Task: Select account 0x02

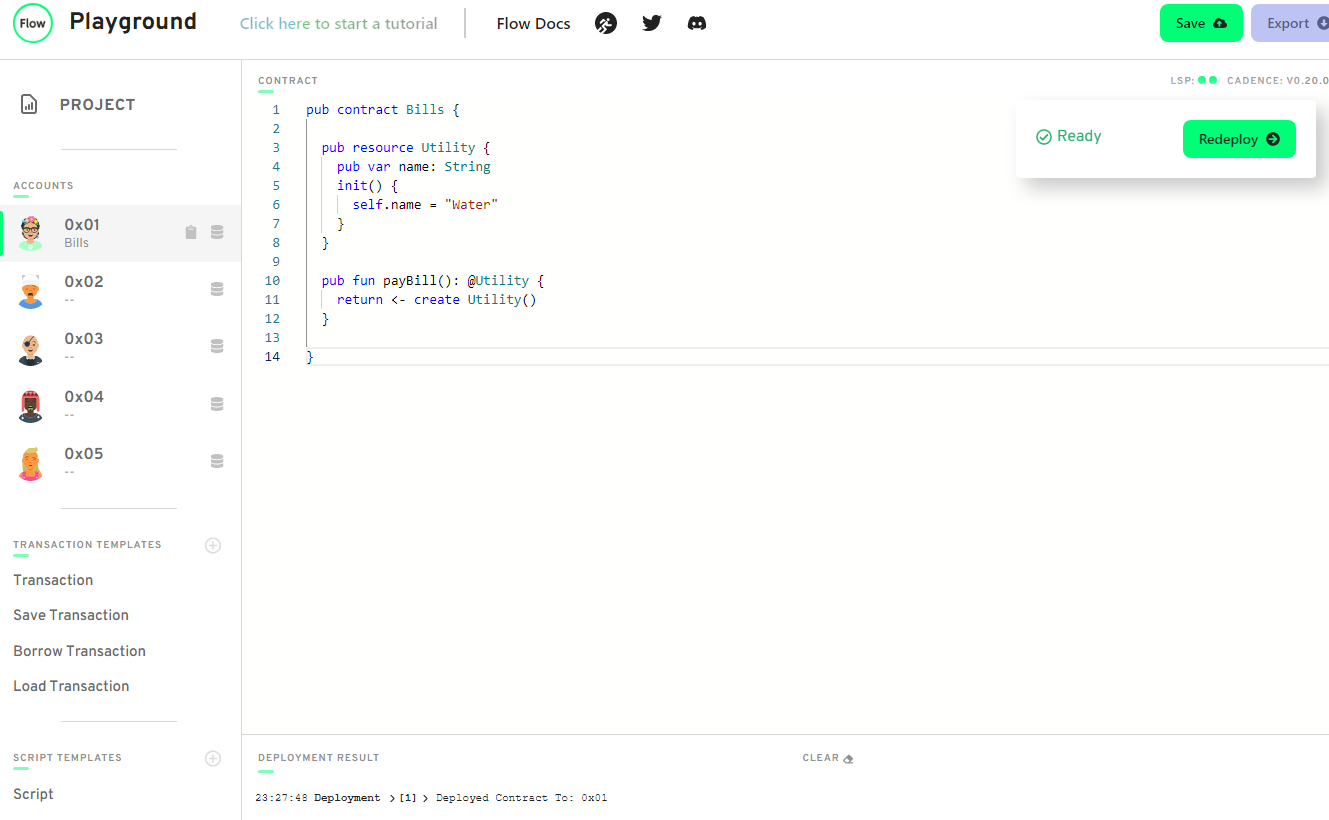Action: [121, 290]
